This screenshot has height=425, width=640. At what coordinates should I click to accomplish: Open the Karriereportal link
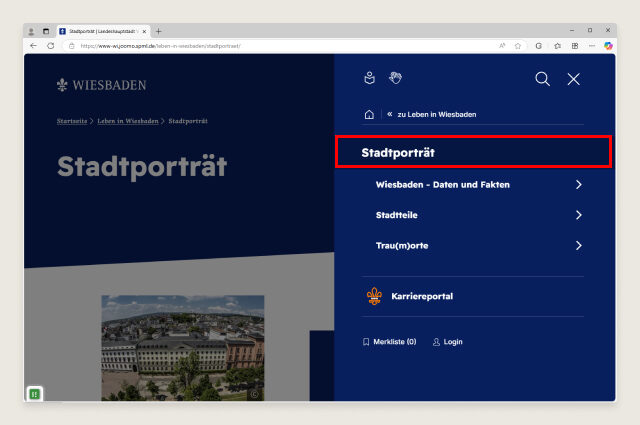[x=422, y=296]
